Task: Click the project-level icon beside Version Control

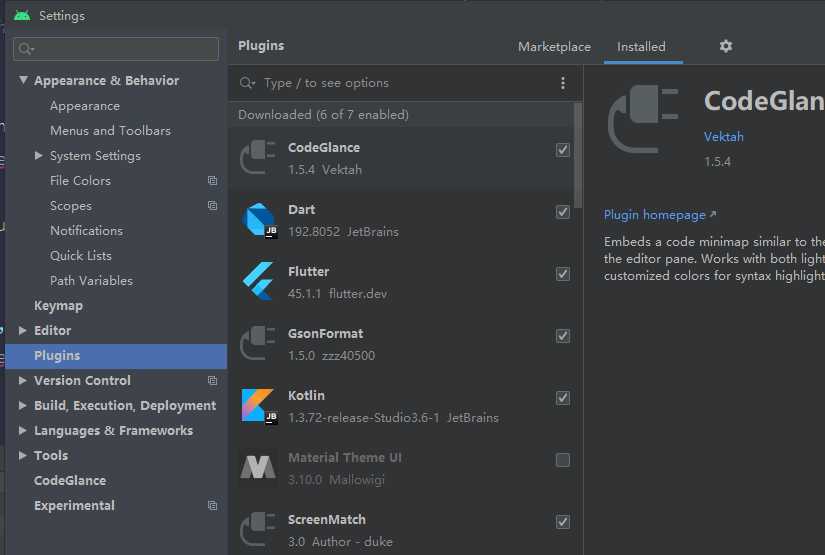Action: [x=213, y=380]
